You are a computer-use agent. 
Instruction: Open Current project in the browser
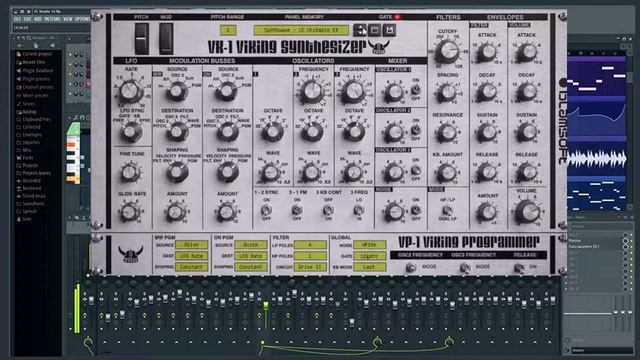34,54
